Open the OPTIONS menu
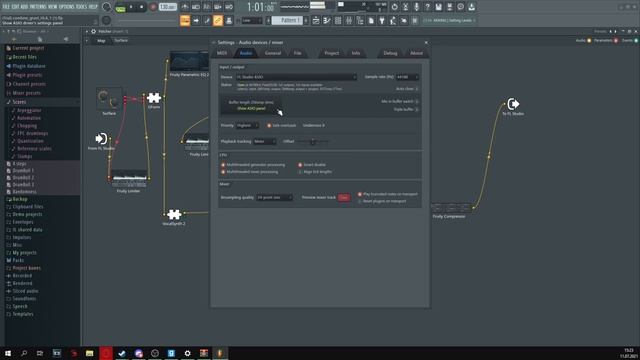The image size is (640, 360). pyautogui.click(x=67, y=7)
